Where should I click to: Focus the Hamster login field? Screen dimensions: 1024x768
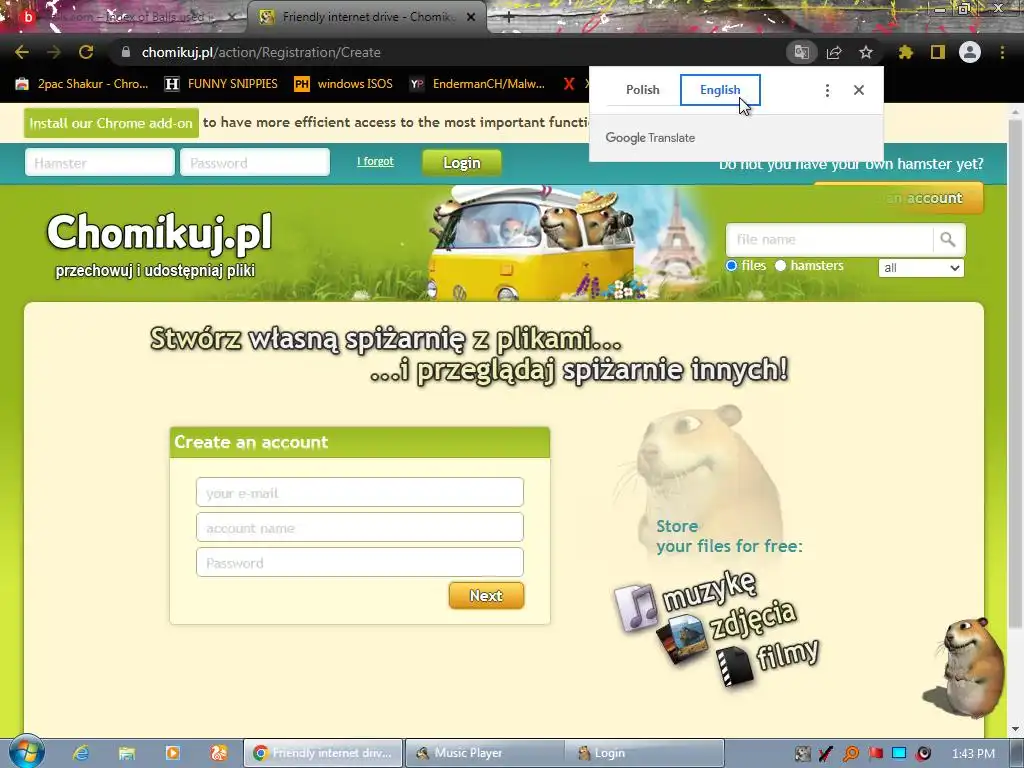click(x=100, y=163)
